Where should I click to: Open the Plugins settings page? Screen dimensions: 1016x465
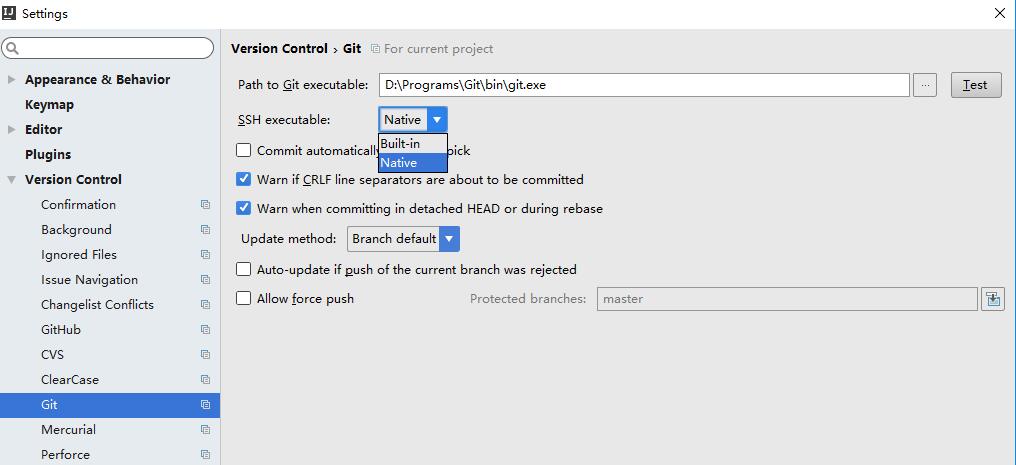pos(48,155)
